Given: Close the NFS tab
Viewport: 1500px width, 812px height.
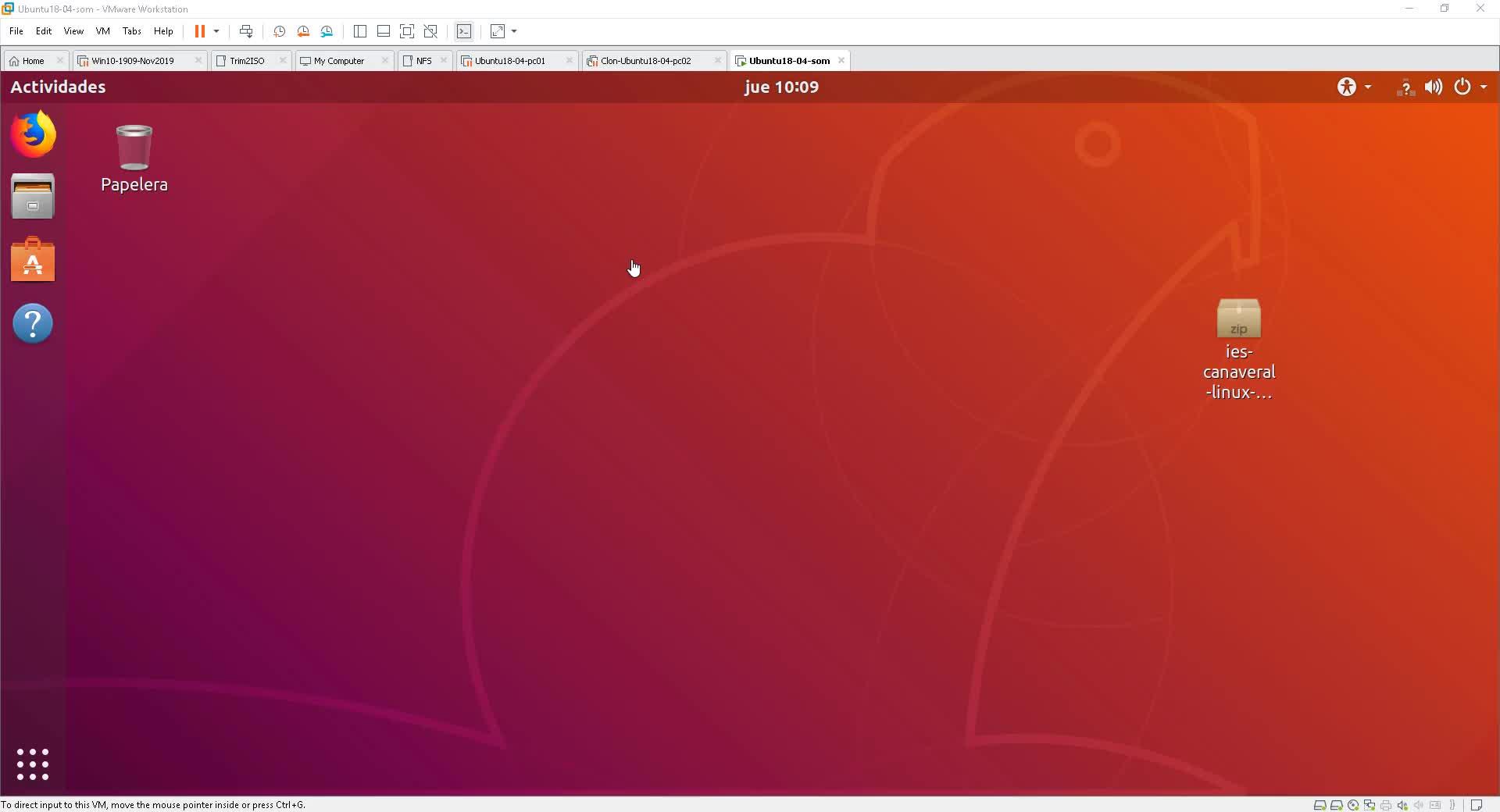Looking at the screenshot, I should pos(444,60).
